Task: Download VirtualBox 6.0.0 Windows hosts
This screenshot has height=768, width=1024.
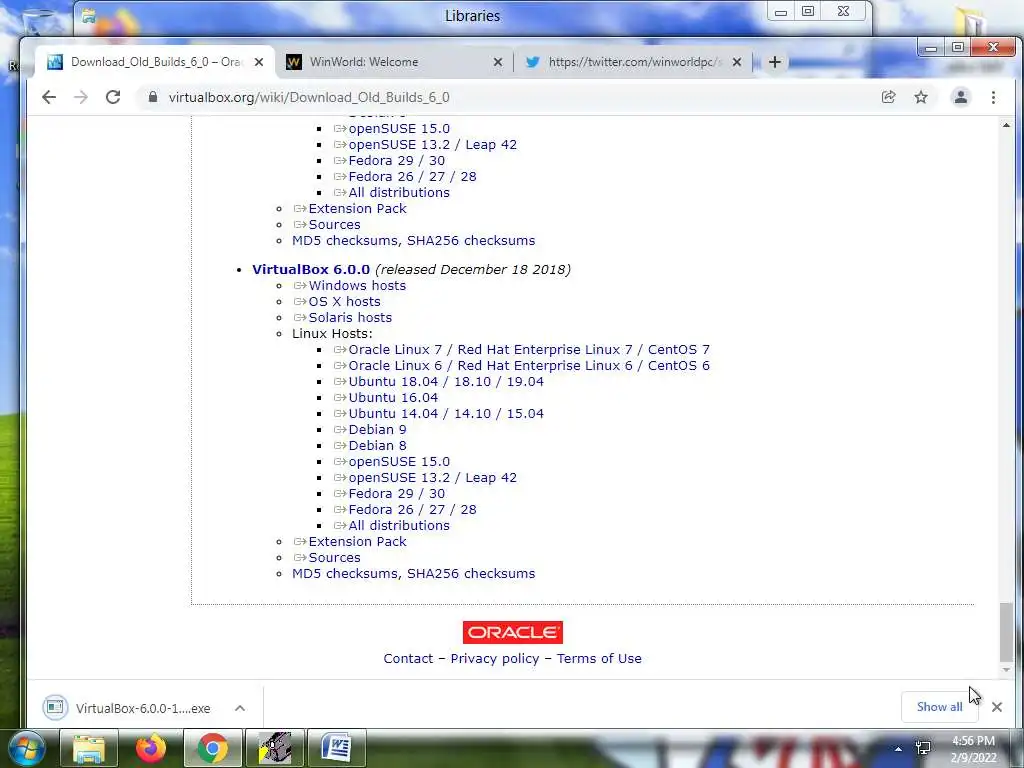Action: click(x=357, y=285)
